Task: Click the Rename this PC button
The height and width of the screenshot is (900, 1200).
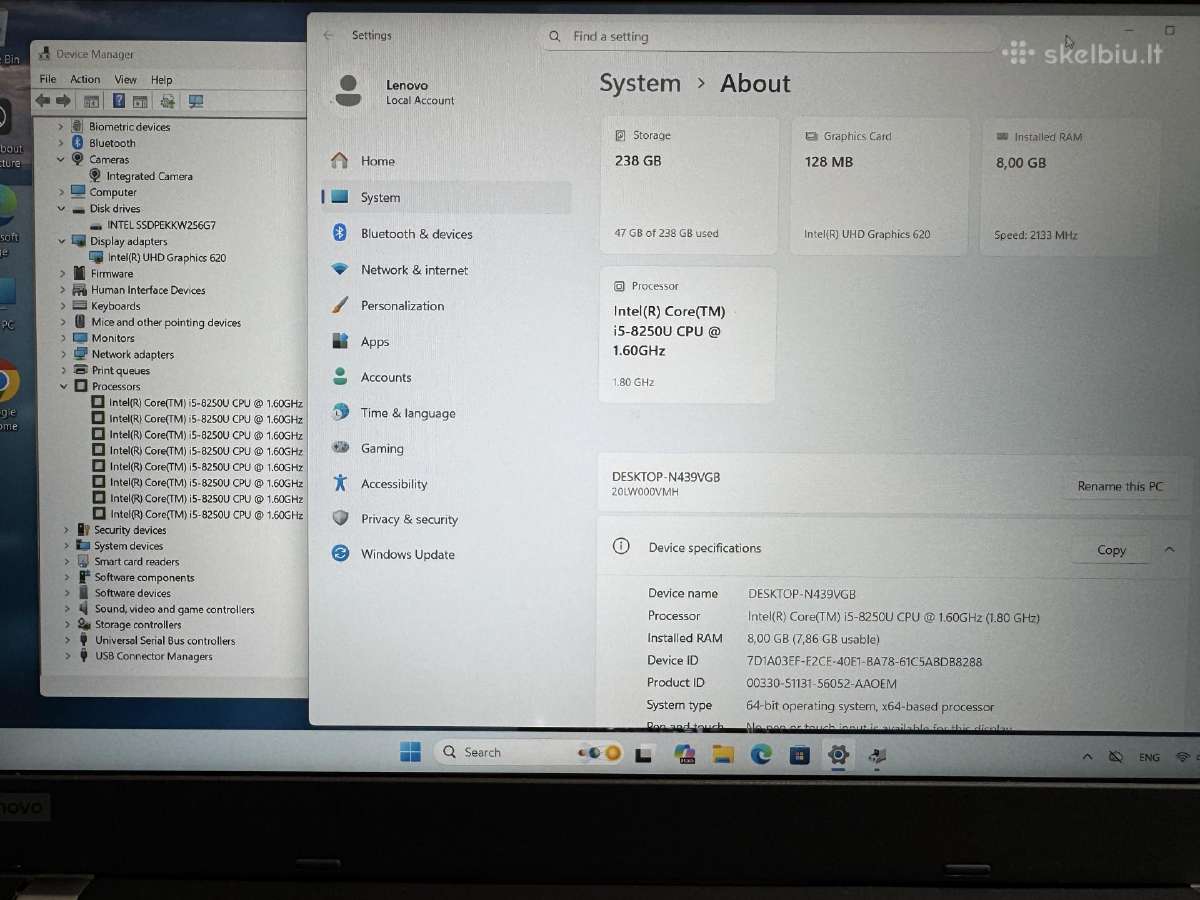Action: pyautogui.click(x=1120, y=487)
